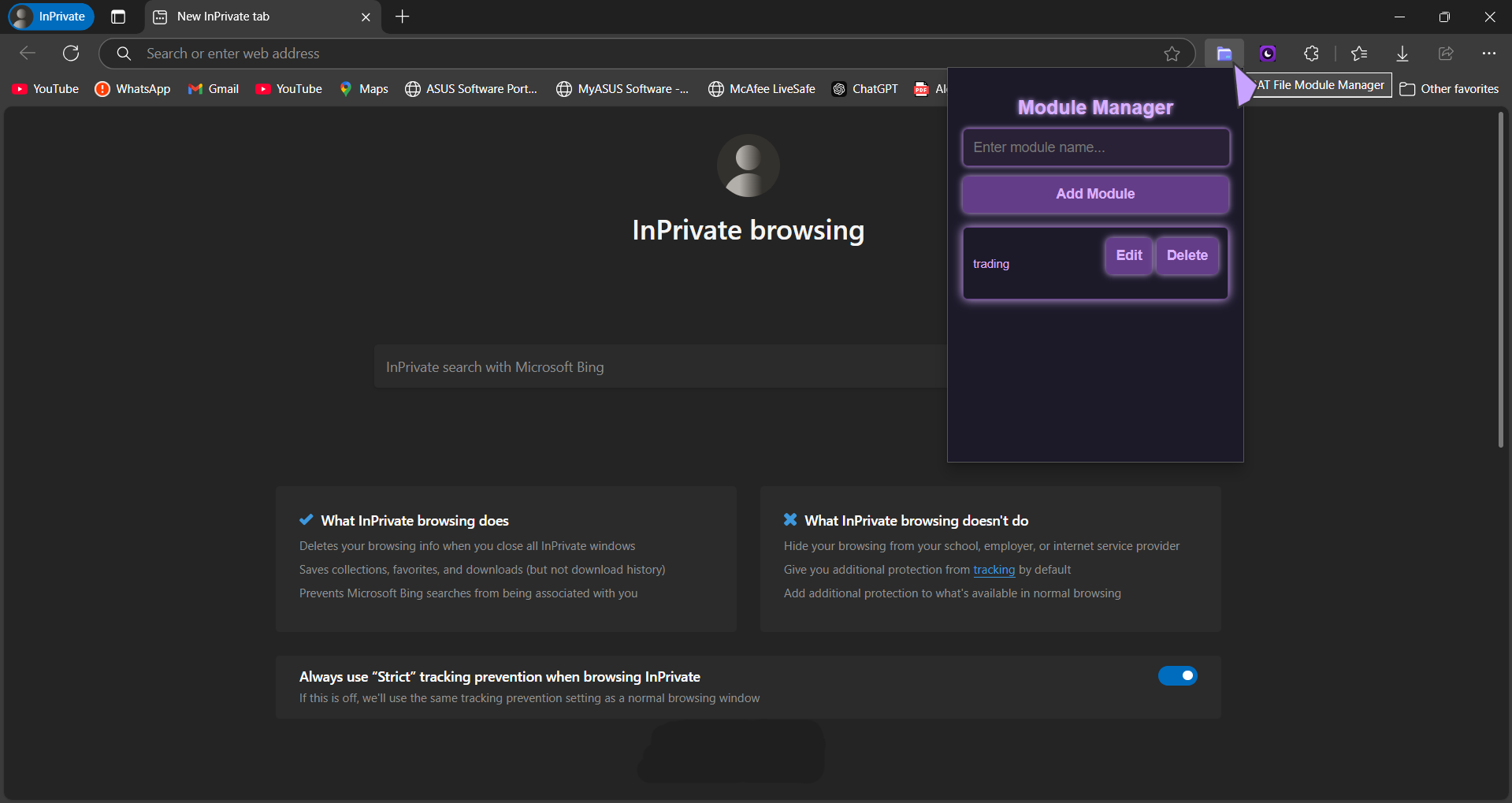Click the purple moon extension icon
Viewport: 1512px width, 803px height.
point(1268,53)
